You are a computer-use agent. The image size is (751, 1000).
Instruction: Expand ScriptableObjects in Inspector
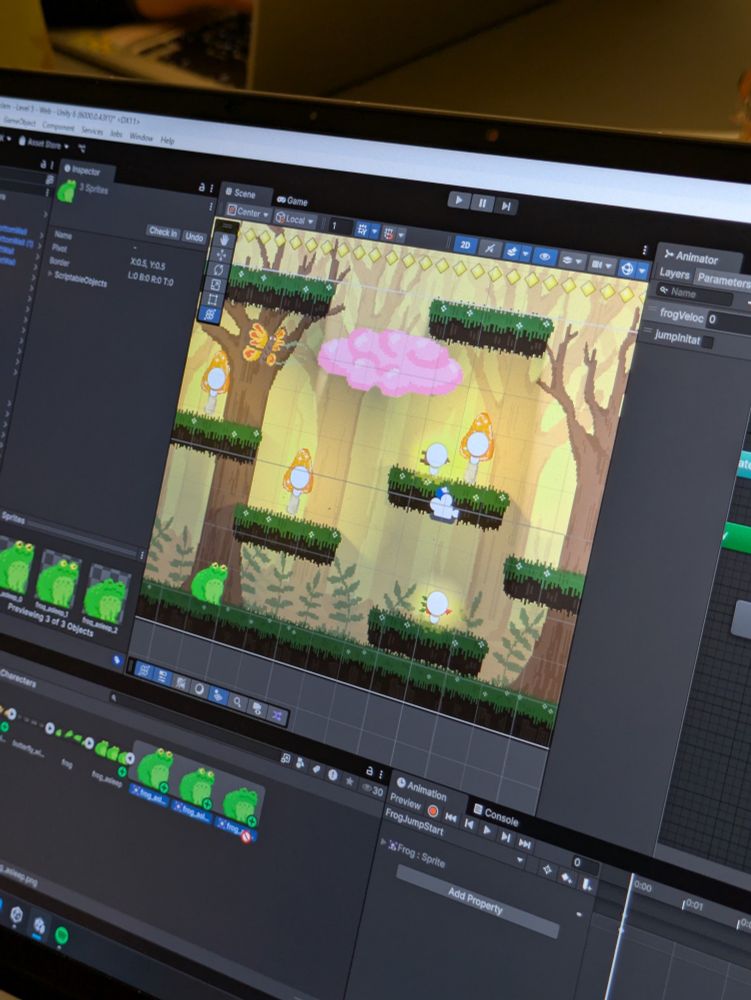(x=52, y=274)
